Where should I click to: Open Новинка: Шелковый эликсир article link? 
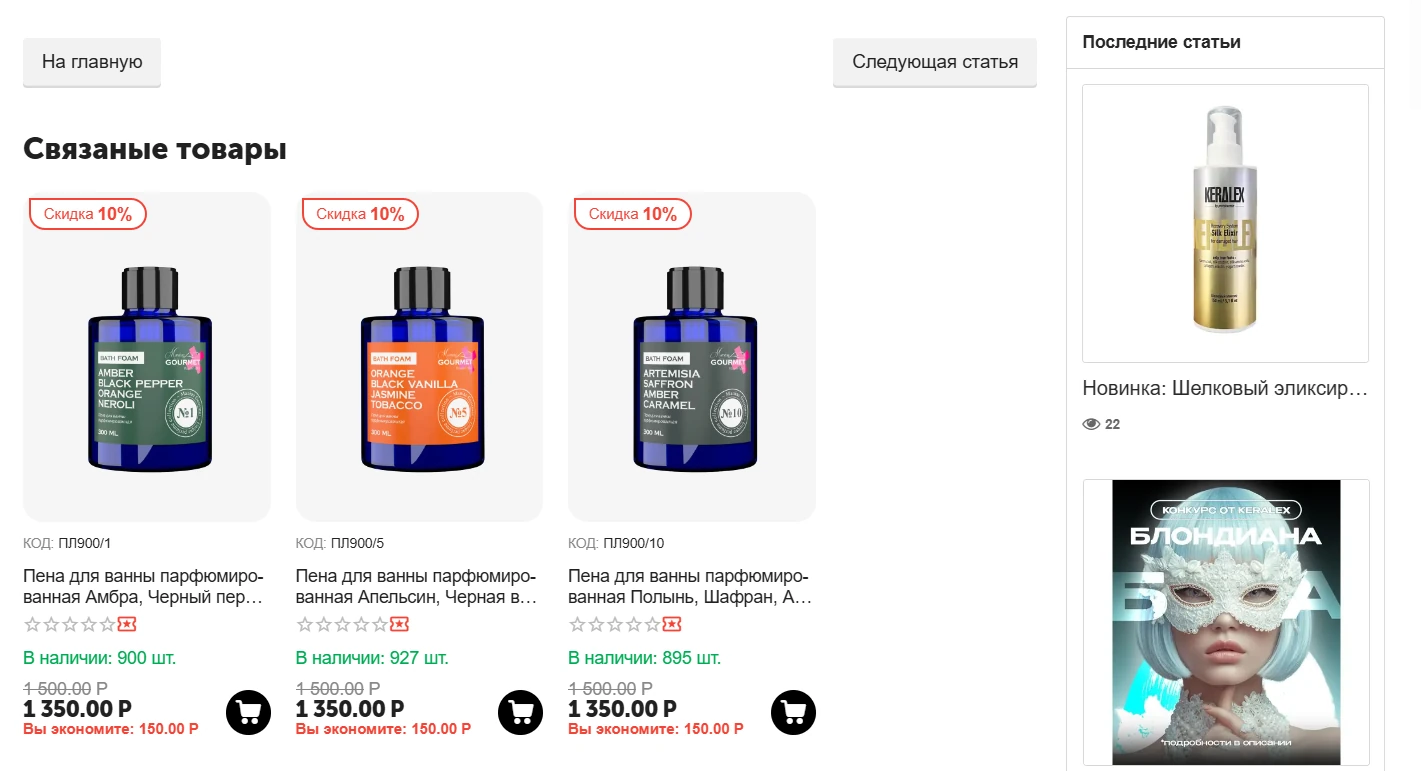(x=1224, y=388)
